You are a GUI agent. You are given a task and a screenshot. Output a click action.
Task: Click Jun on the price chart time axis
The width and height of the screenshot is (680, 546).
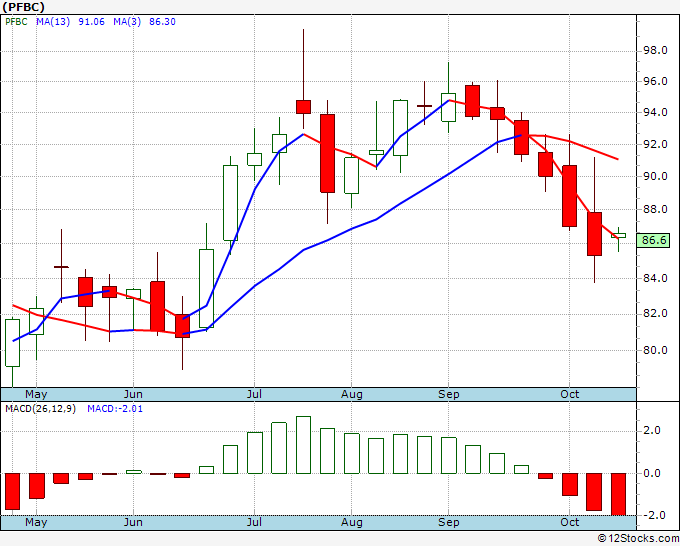(133, 394)
